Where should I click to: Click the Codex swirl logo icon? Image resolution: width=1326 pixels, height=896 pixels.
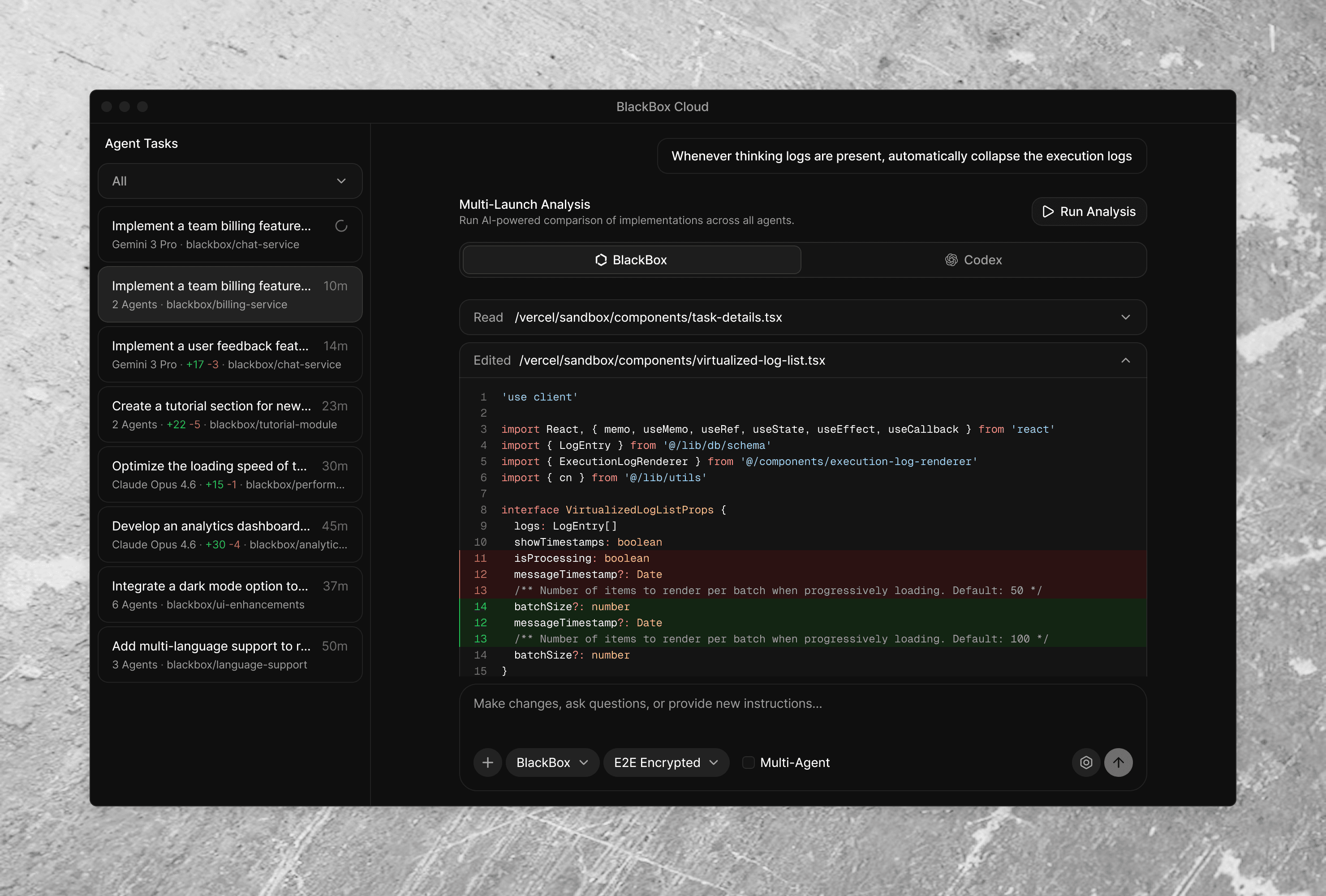point(951,260)
